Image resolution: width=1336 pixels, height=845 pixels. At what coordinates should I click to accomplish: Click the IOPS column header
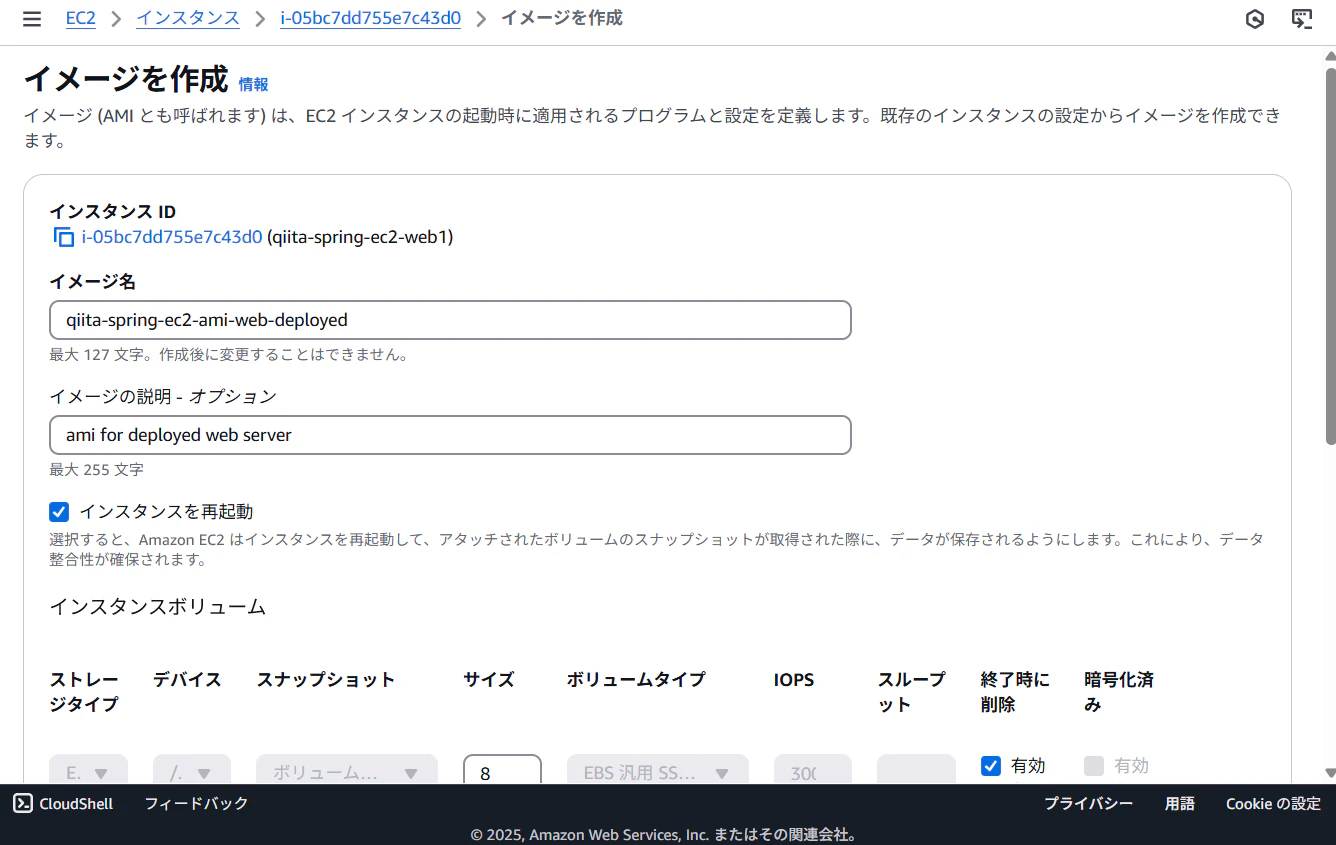tap(794, 680)
